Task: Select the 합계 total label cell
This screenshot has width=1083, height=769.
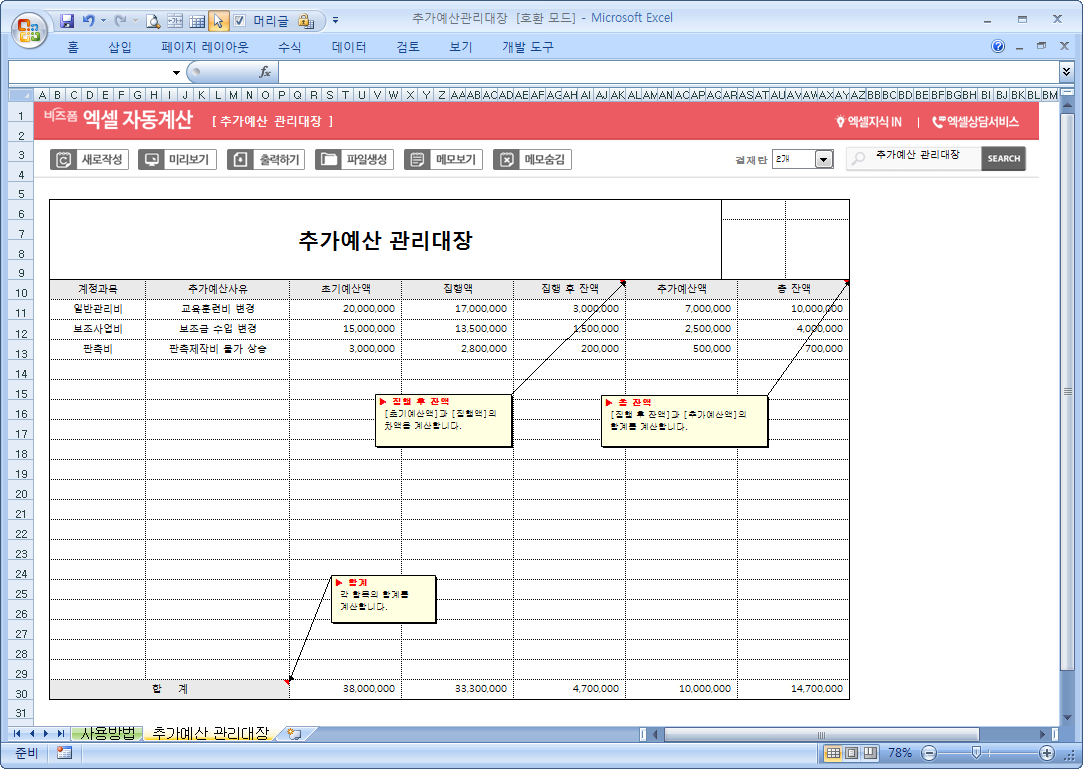Action: [169, 689]
